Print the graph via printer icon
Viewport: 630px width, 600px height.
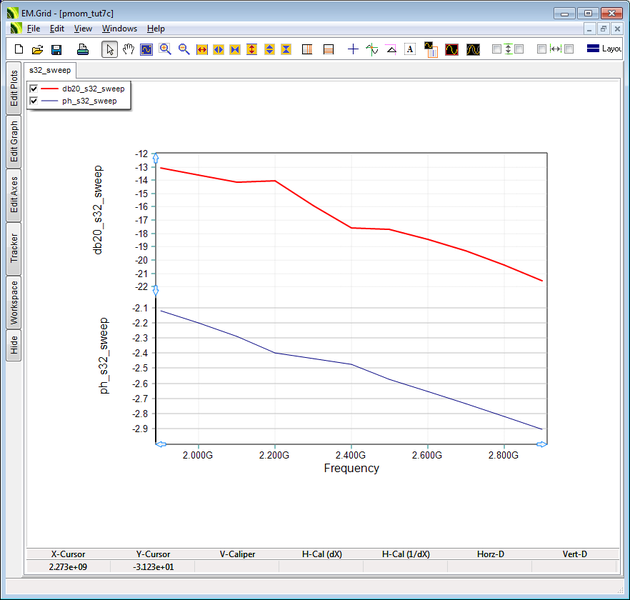tap(76, 49)
